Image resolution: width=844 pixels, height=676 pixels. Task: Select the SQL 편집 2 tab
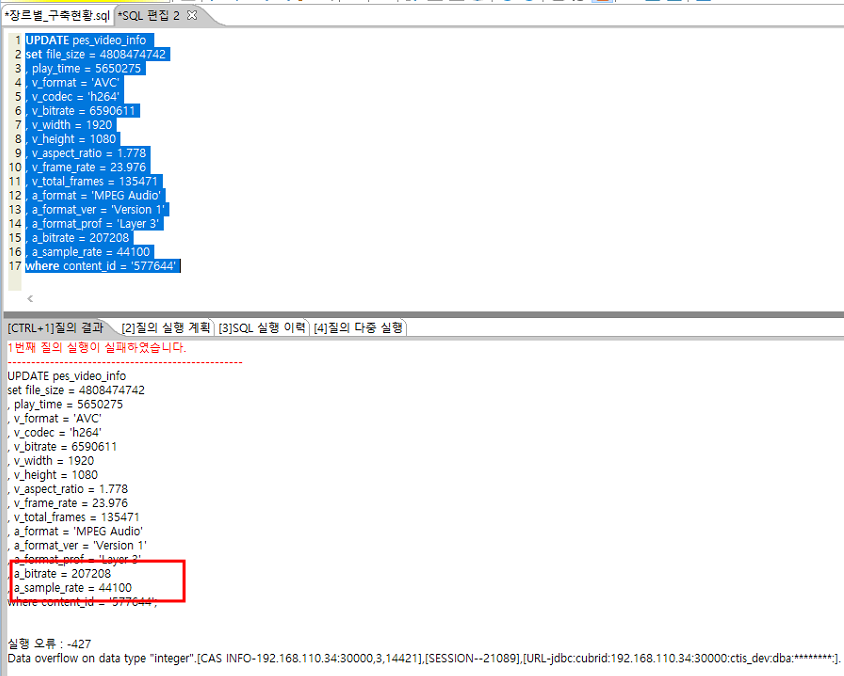pos(150,16)
